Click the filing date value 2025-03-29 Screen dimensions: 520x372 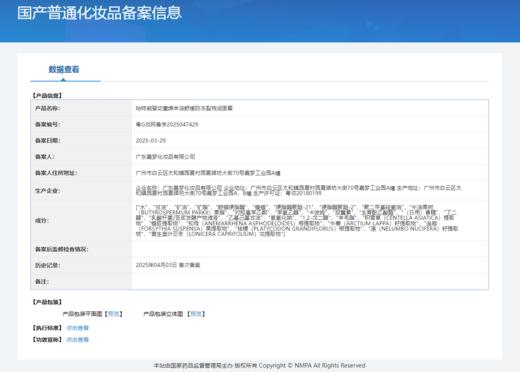(151, 140)
